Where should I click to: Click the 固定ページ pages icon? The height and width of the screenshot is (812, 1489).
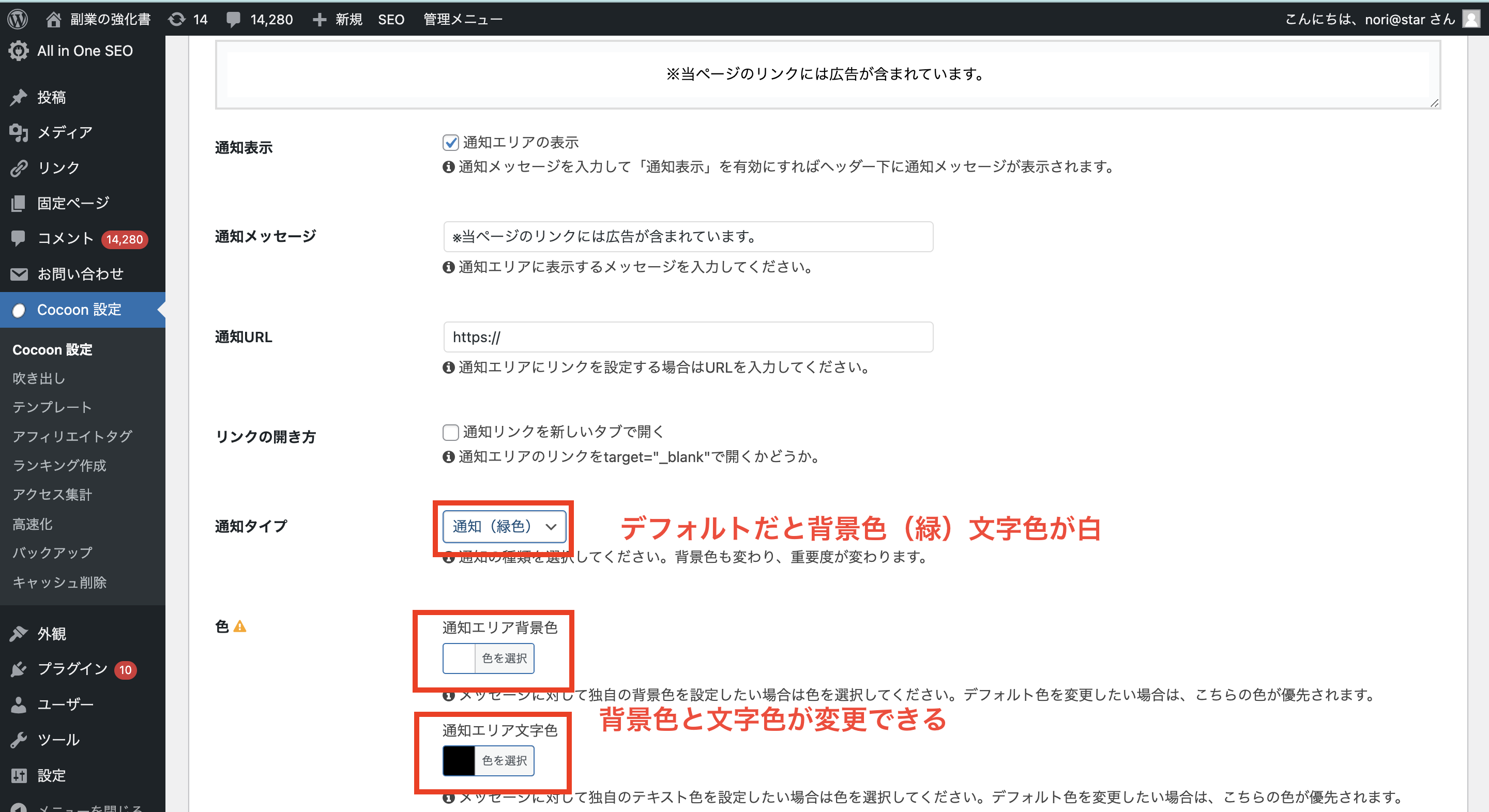(19, 203)
